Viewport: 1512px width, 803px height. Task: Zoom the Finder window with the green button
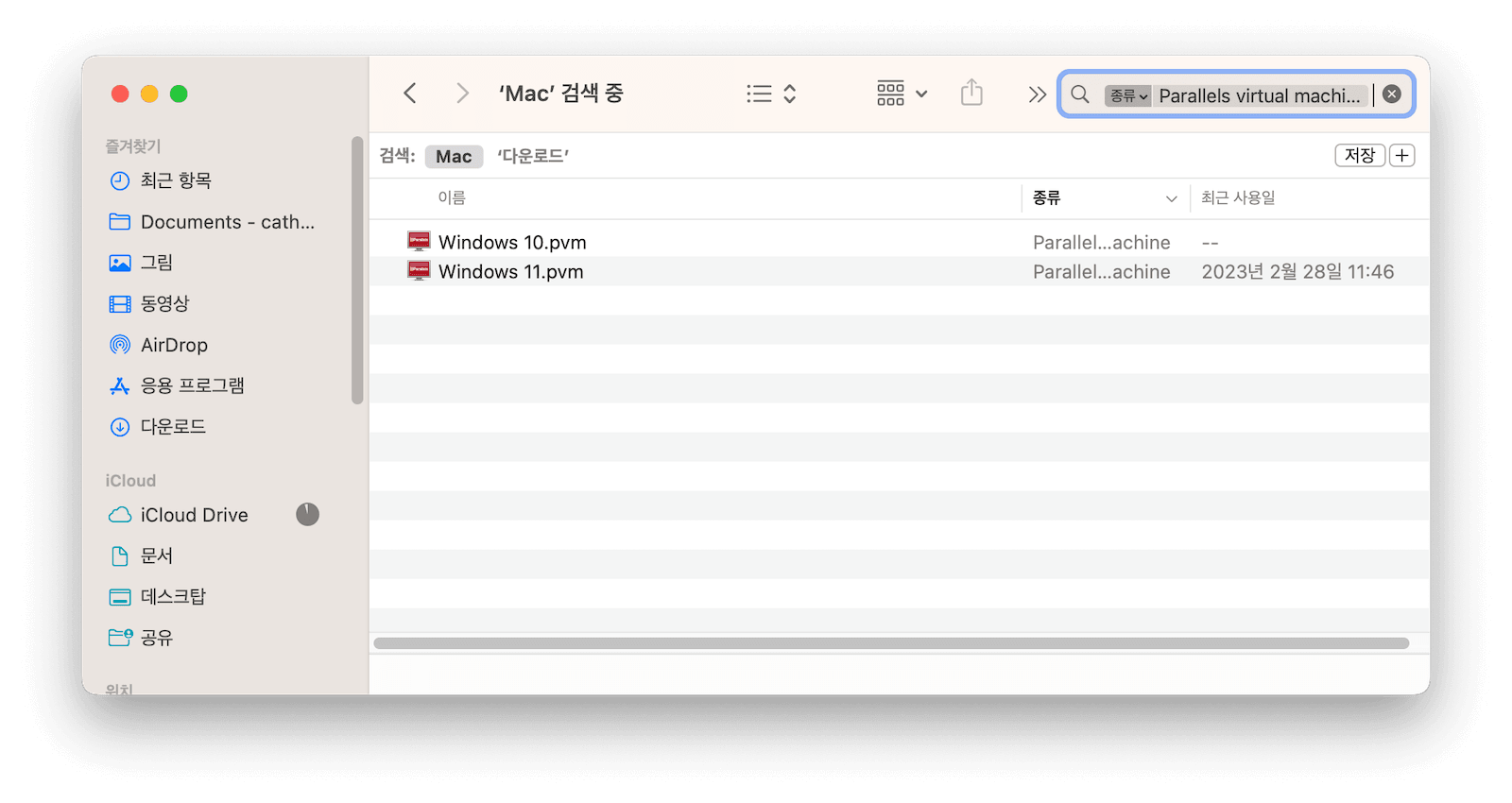pyautogui.click(x=179, y=94)
